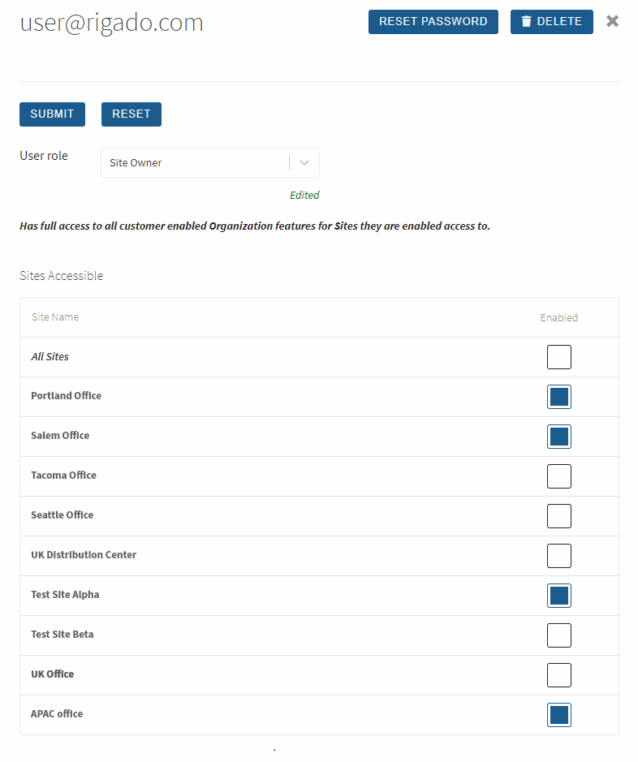Select the Portland Office site row
The height and width of the screenshot is (762, 638).
click(319, 397)
